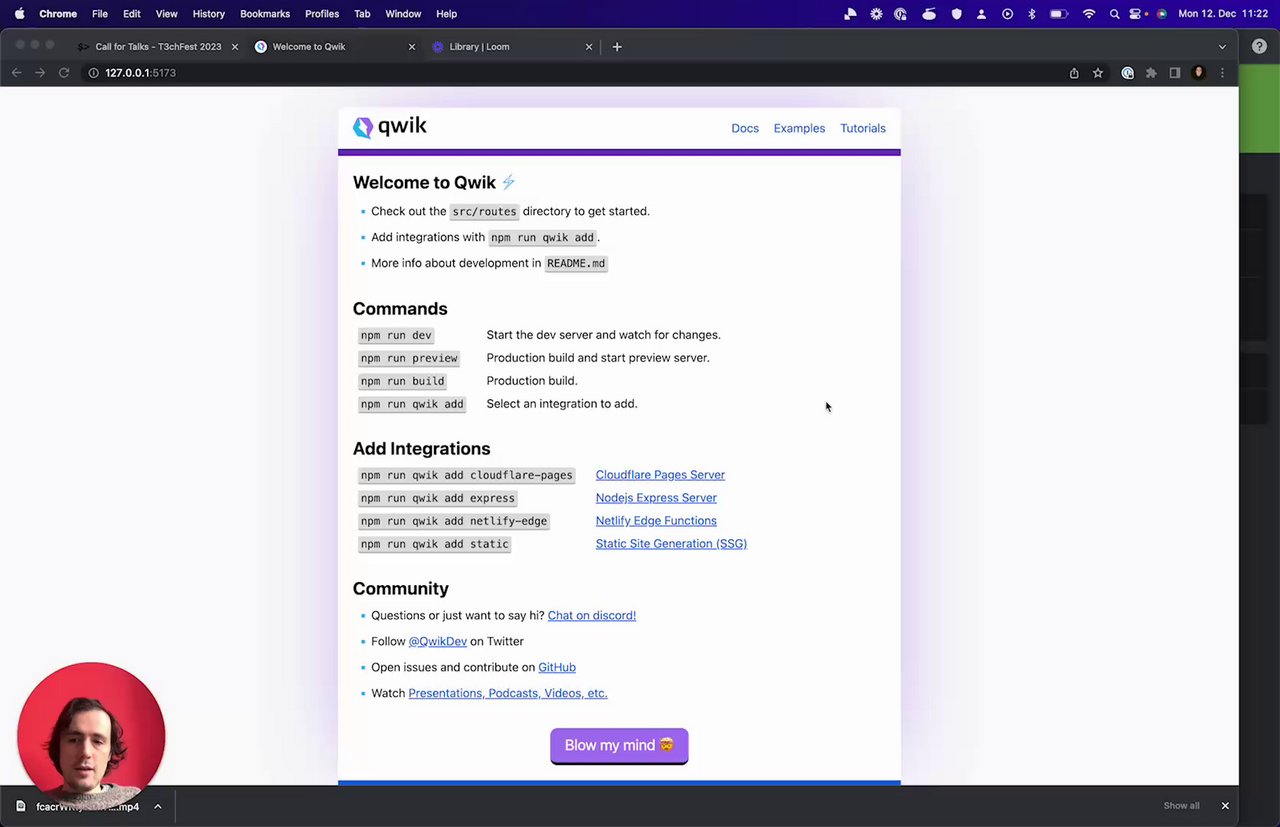Screen dimensions: 1280x827
Task: Open Static Site Generation (SSG) link
Action: [x=671, y=544]
